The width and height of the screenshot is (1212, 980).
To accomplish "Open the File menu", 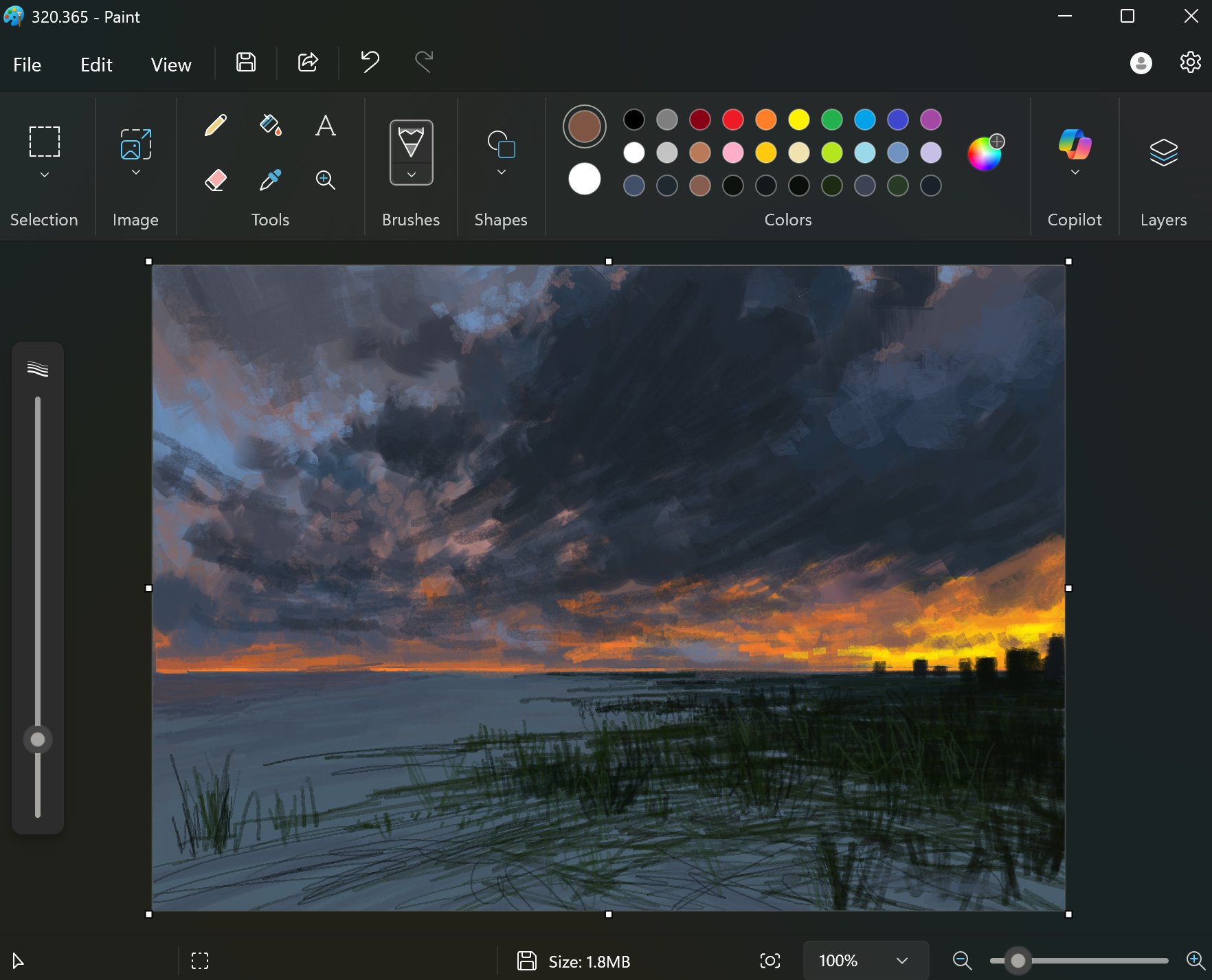I will point(27,65).
